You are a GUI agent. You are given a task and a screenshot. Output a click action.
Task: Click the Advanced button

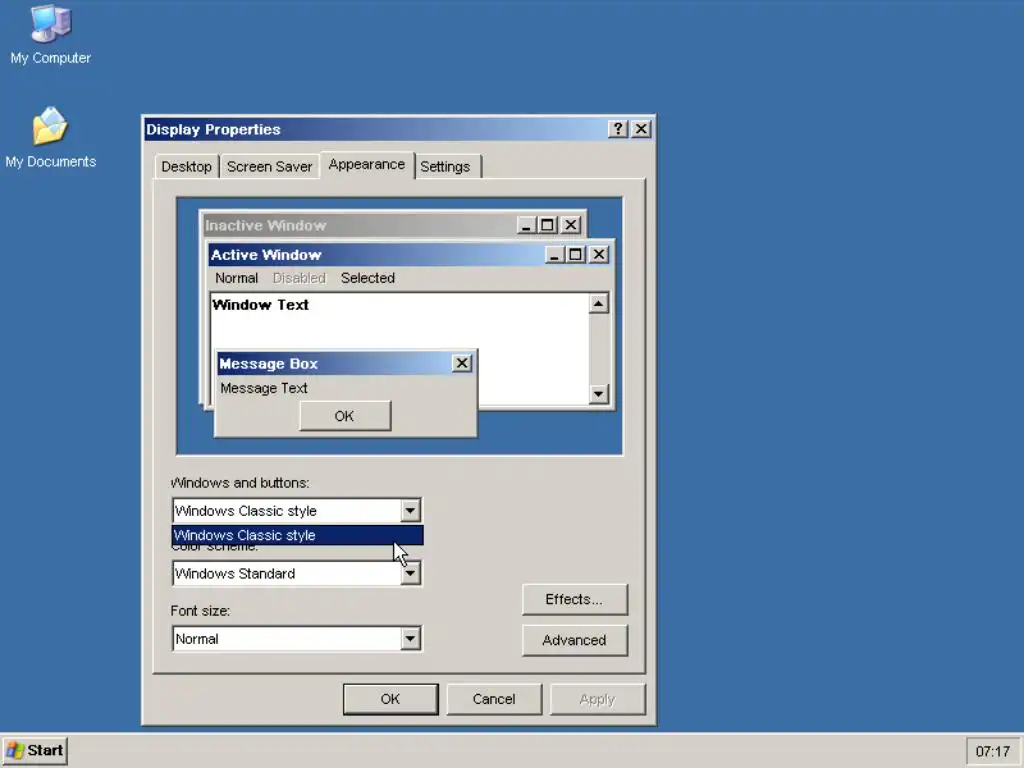coord(575,640)
